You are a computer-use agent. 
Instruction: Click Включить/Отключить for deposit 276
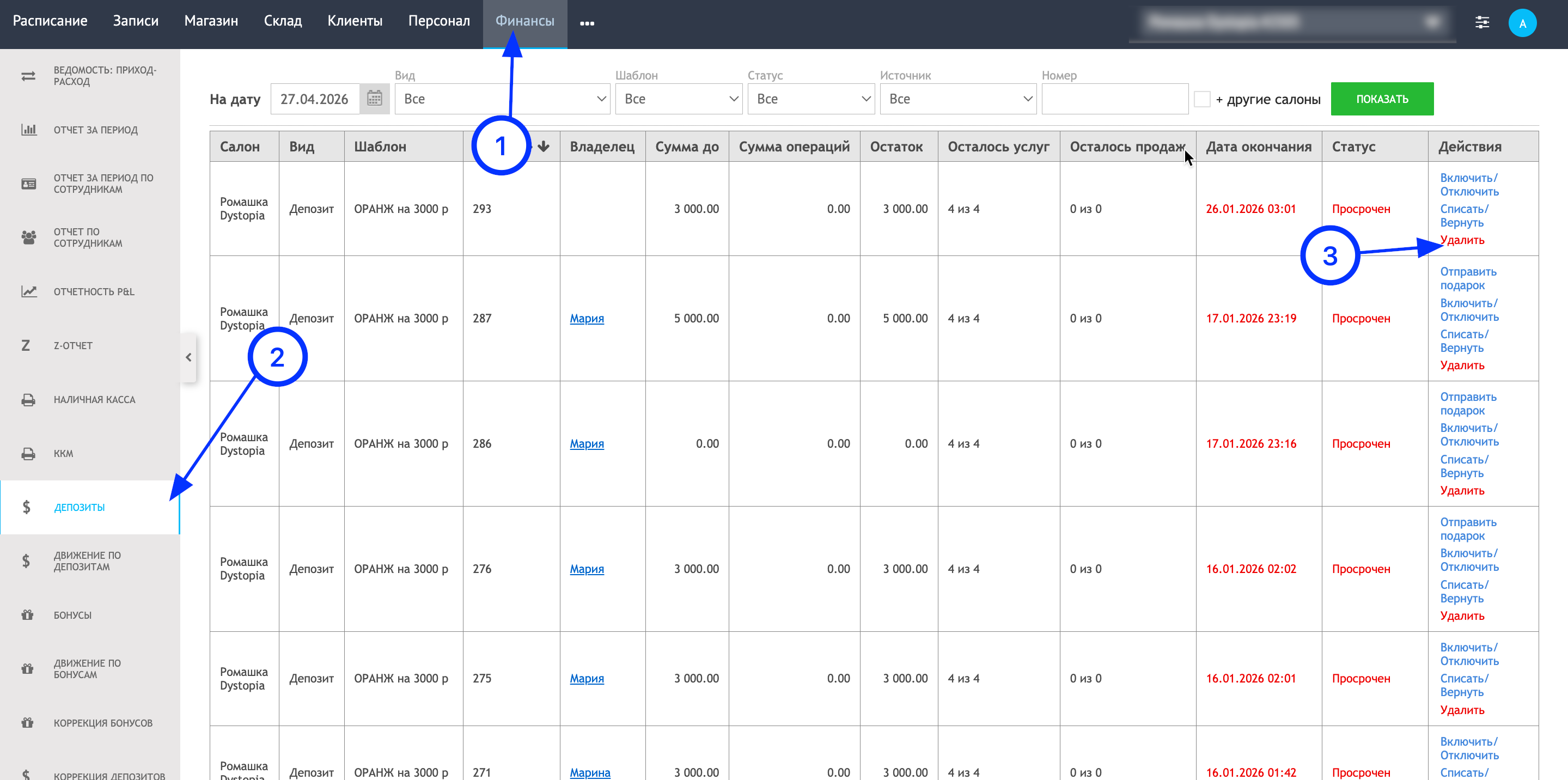pyautogui.click(x=1469, y=560)
